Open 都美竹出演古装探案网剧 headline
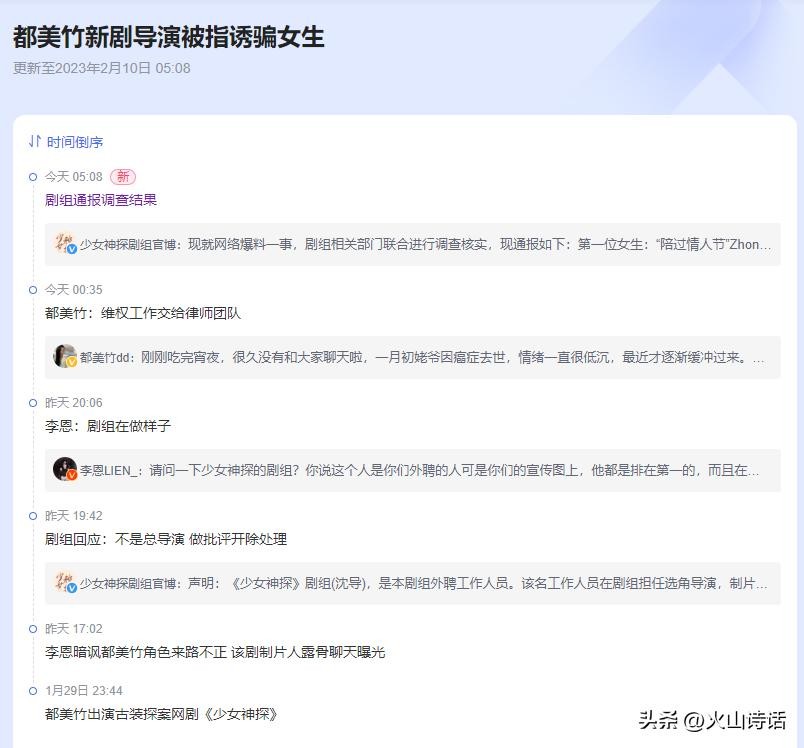804x748 pixels. (x=161, y=714)
